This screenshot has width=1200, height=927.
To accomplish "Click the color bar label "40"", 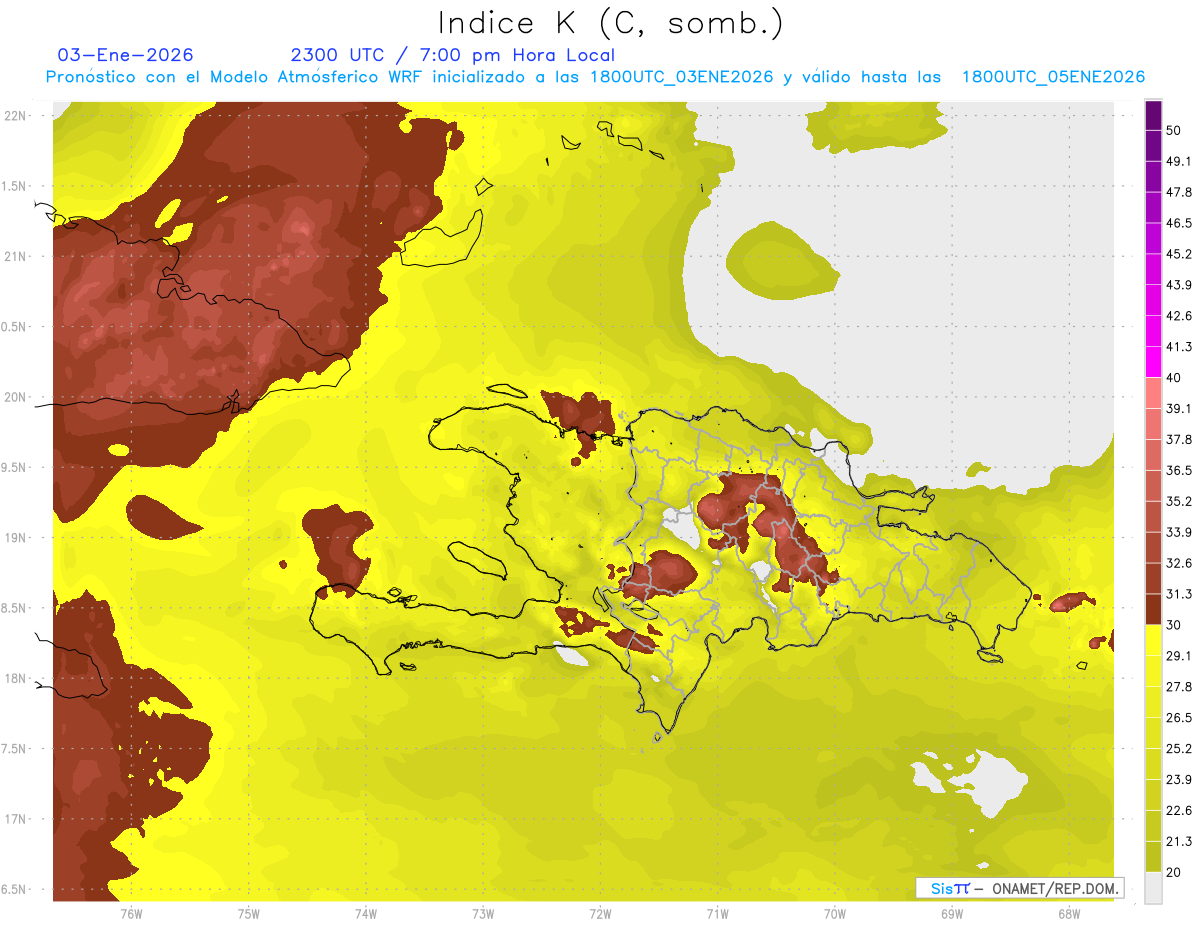I will (x=1174, y=378).
